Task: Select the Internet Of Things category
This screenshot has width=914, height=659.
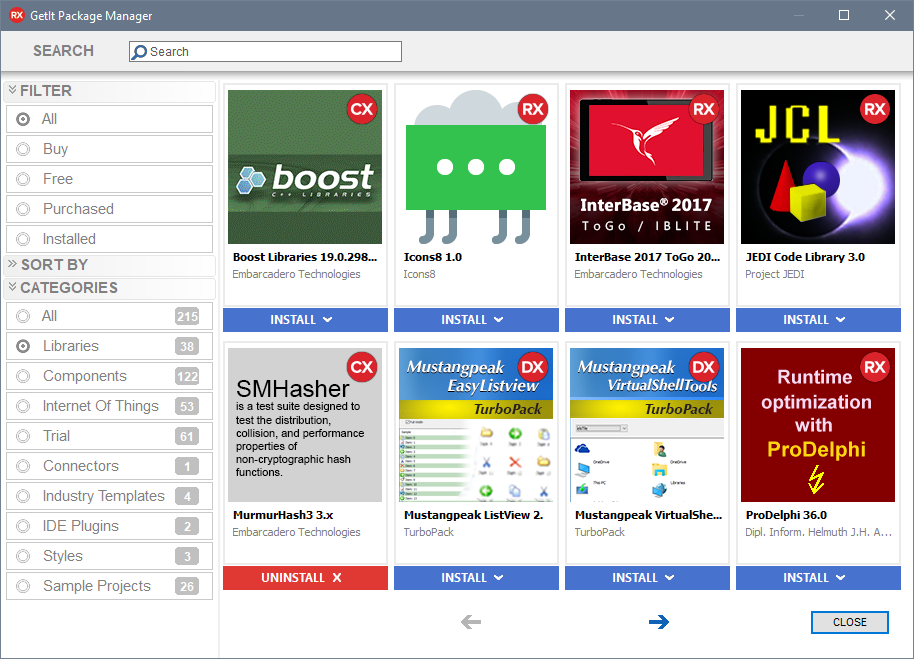Action: [110, 406]
